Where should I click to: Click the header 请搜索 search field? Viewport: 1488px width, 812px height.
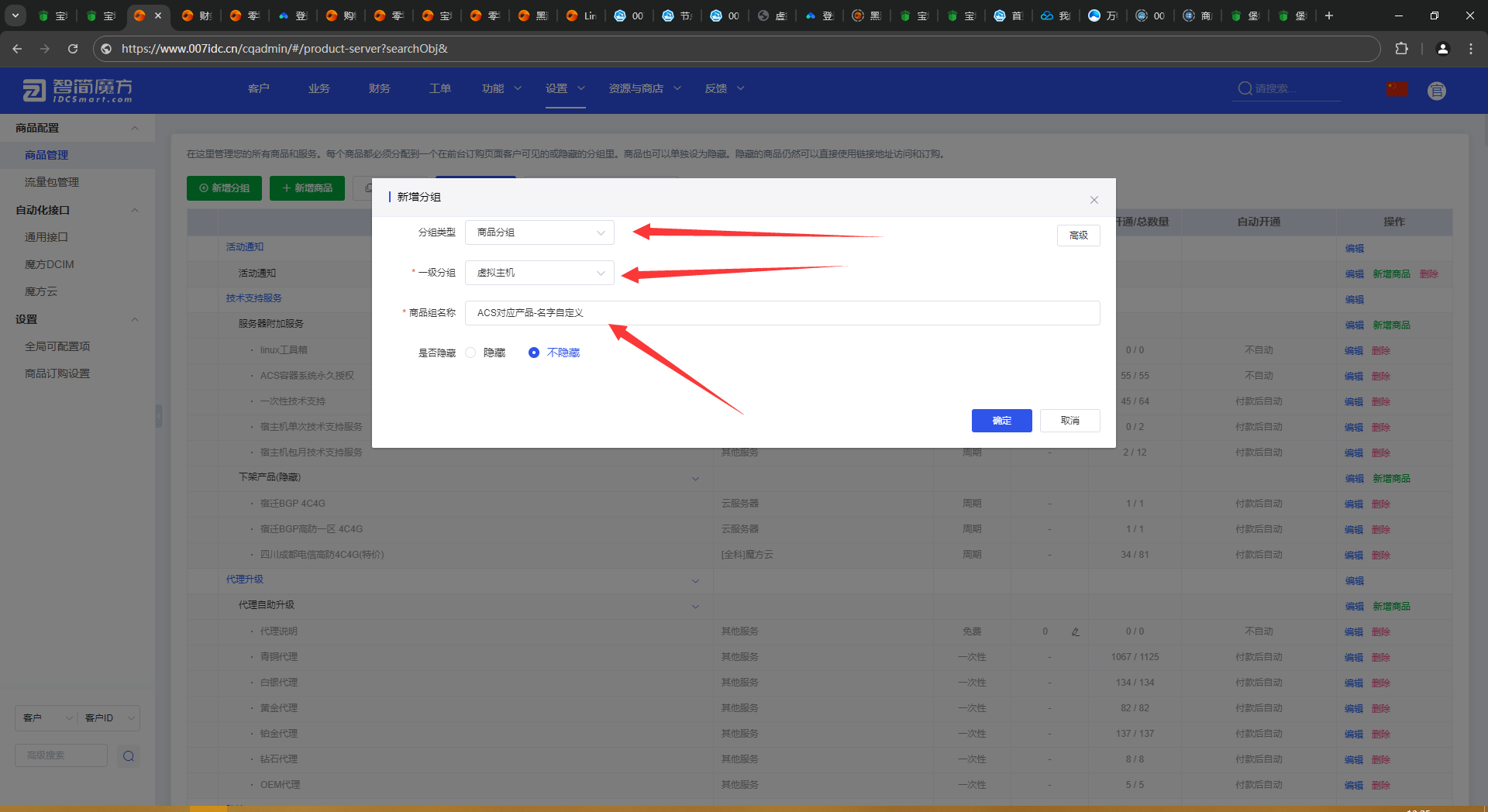click(1287, 88)
